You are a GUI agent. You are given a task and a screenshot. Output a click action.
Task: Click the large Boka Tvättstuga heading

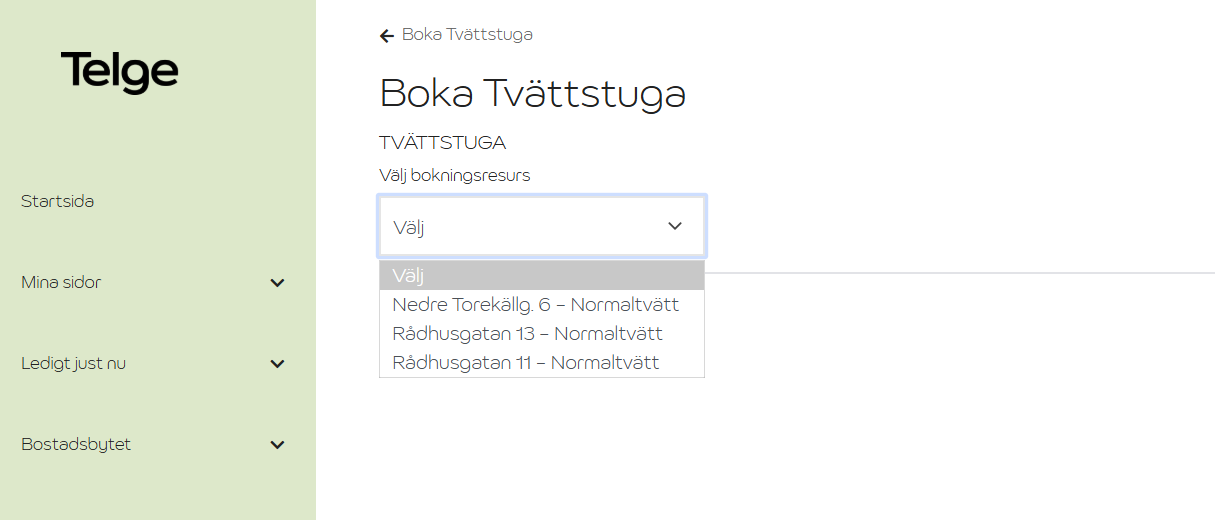[x=533, y=94]
